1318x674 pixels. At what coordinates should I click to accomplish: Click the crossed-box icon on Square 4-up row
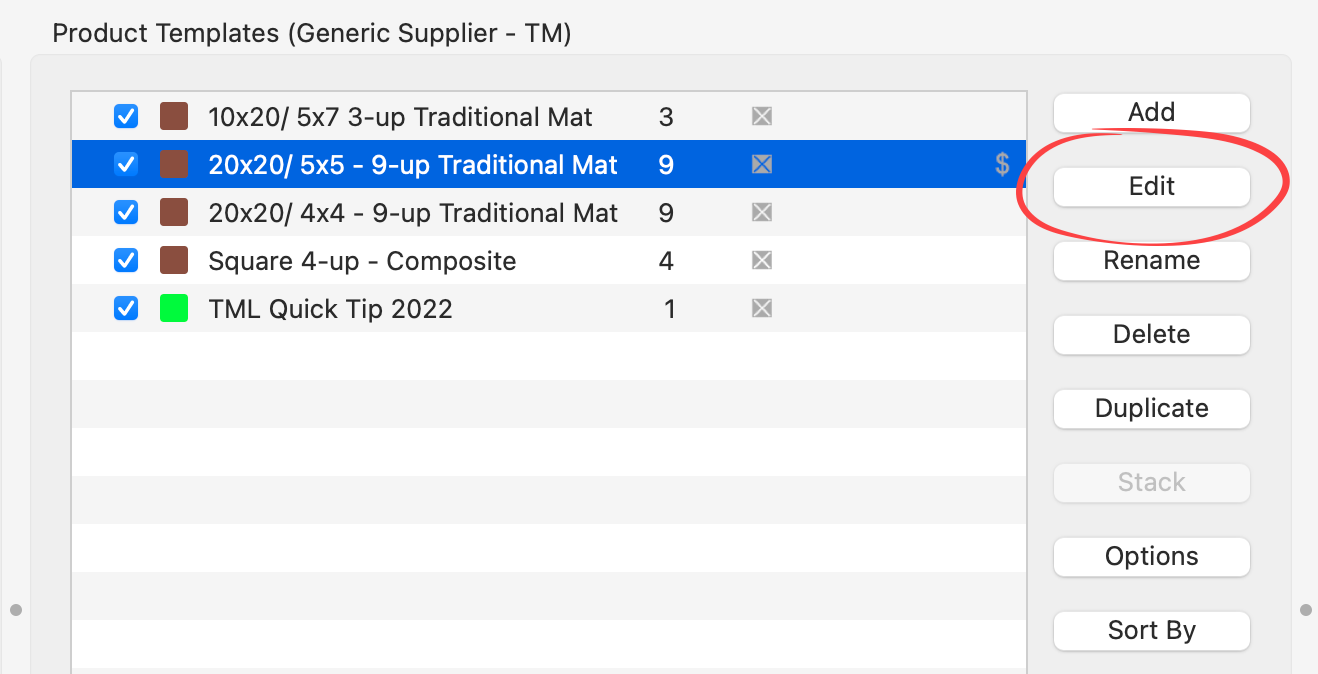[762, 260]
